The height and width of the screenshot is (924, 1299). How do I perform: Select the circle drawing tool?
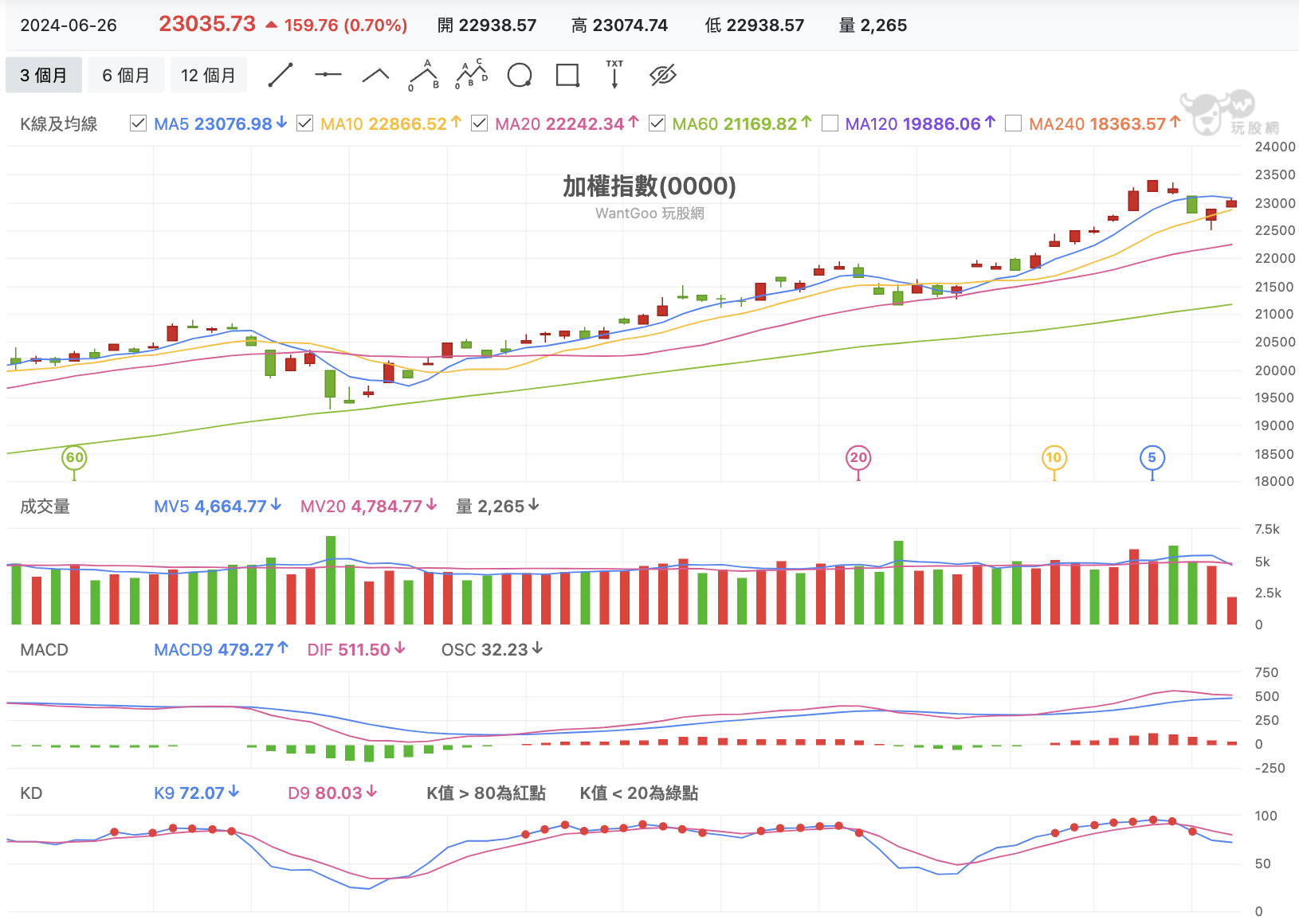coord(520,75)
